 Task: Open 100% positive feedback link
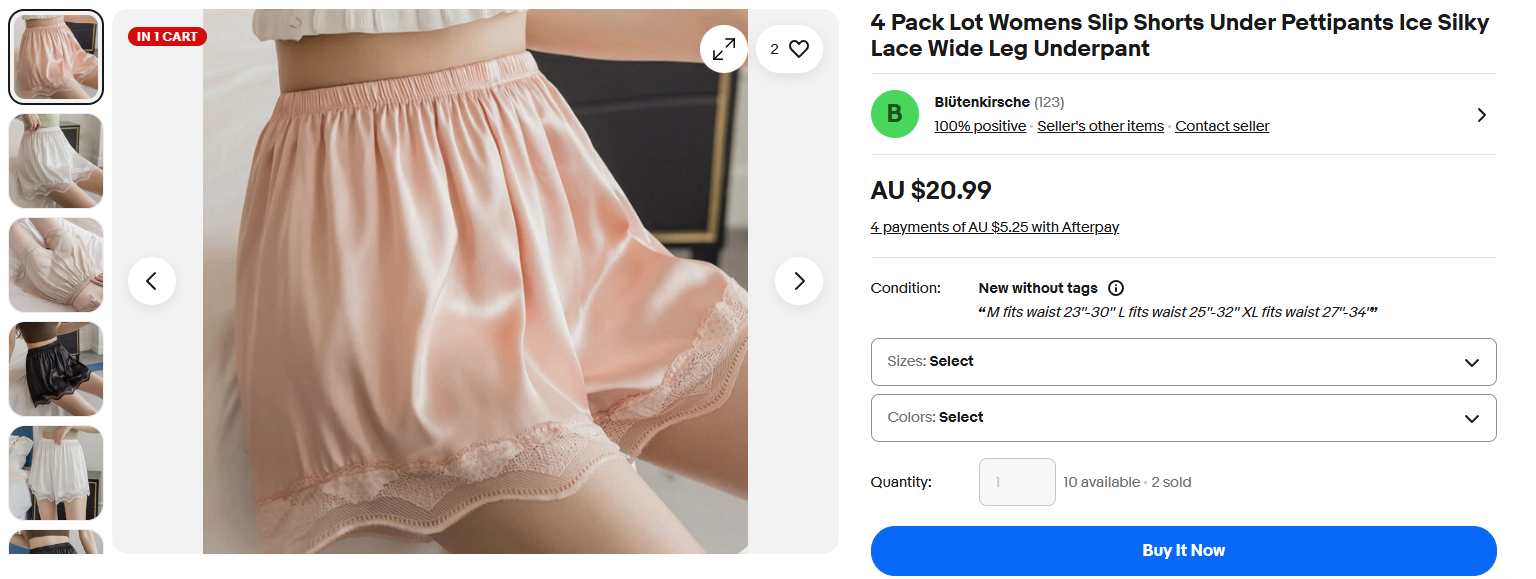tap(980, 126)
